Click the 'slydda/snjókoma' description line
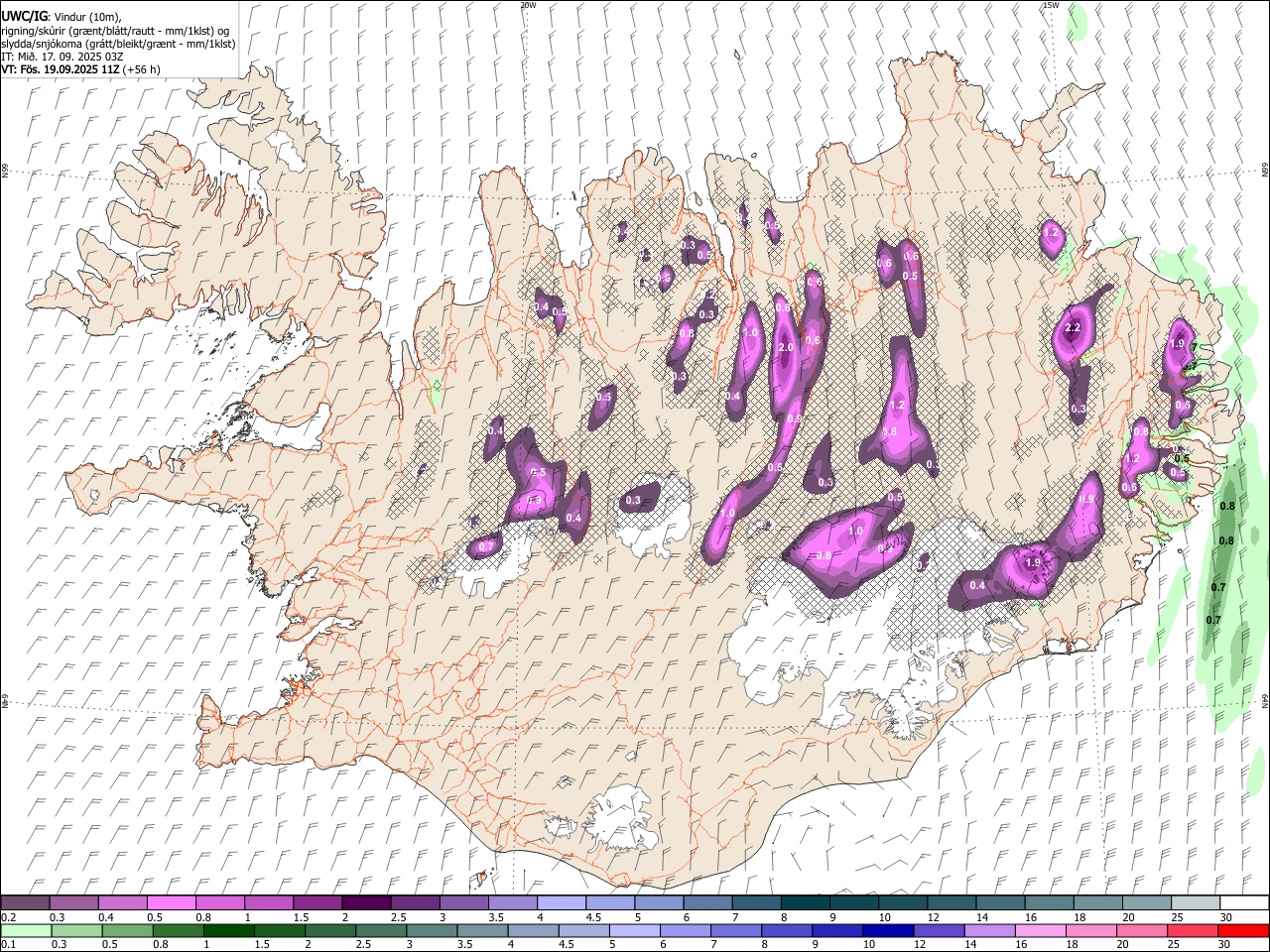Viewport: 1270px width, 952px height. click(x=118, y=44)
